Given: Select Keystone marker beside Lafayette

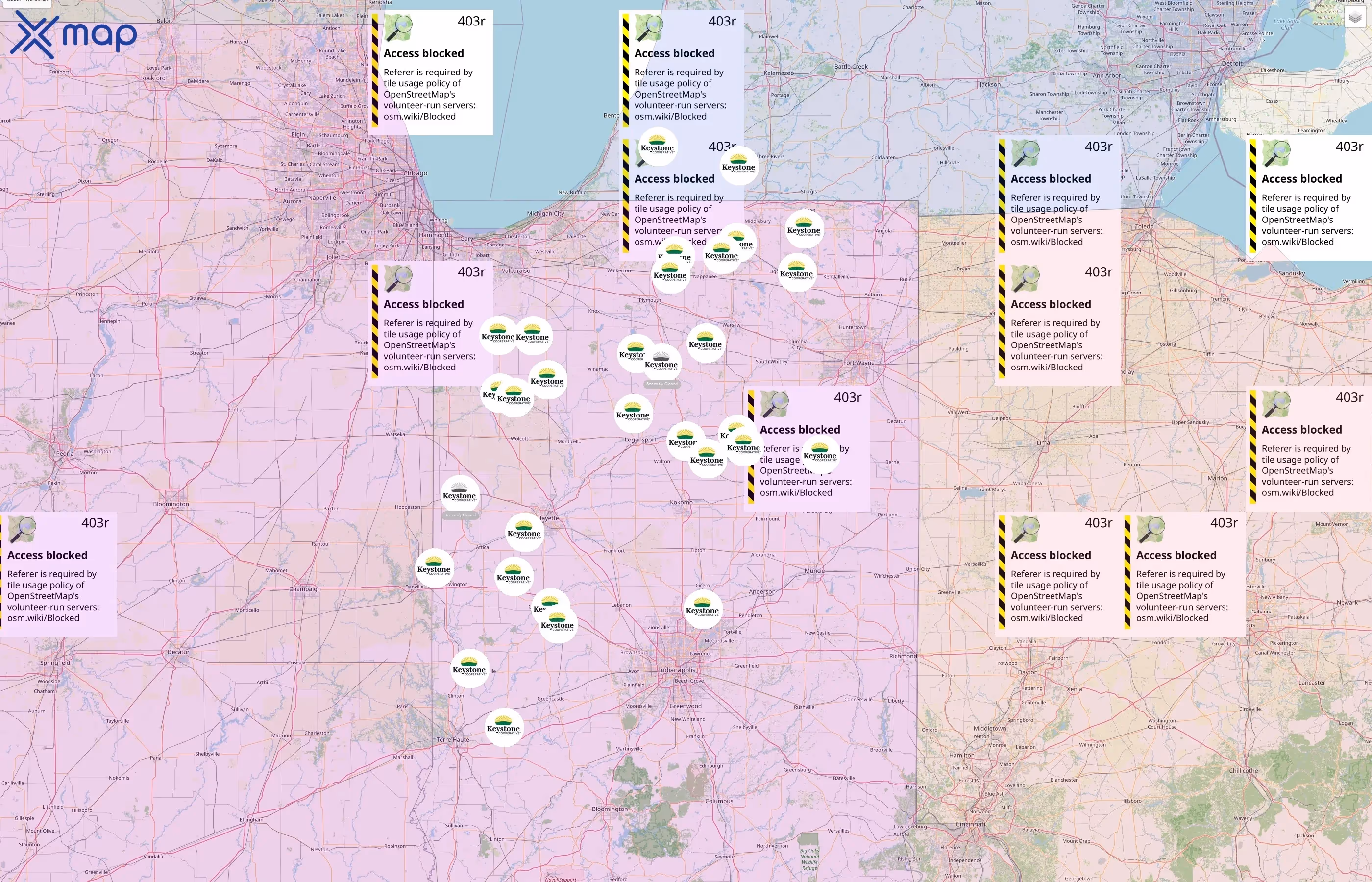Looking at the screenshot, I should (x=524, y=533).
